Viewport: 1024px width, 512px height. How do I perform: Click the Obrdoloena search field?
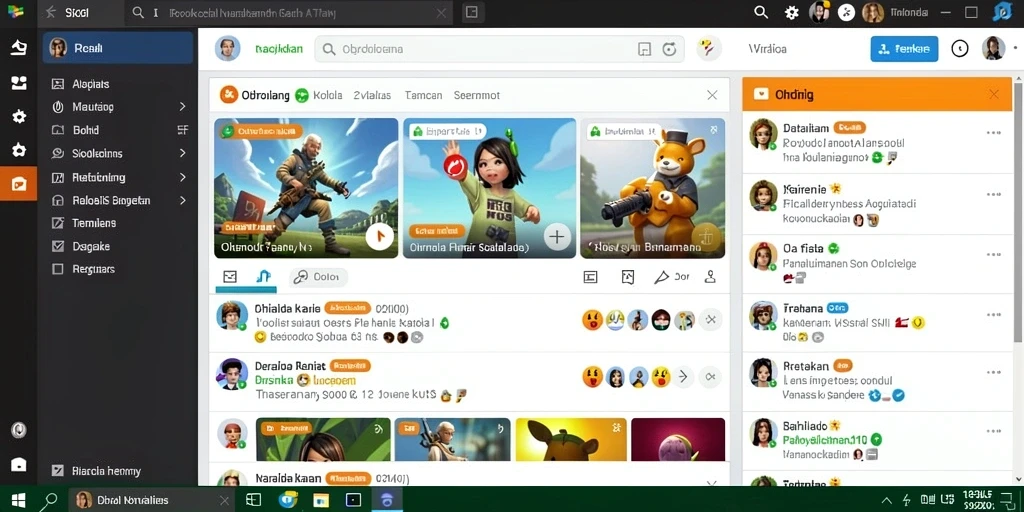point(500,49)
